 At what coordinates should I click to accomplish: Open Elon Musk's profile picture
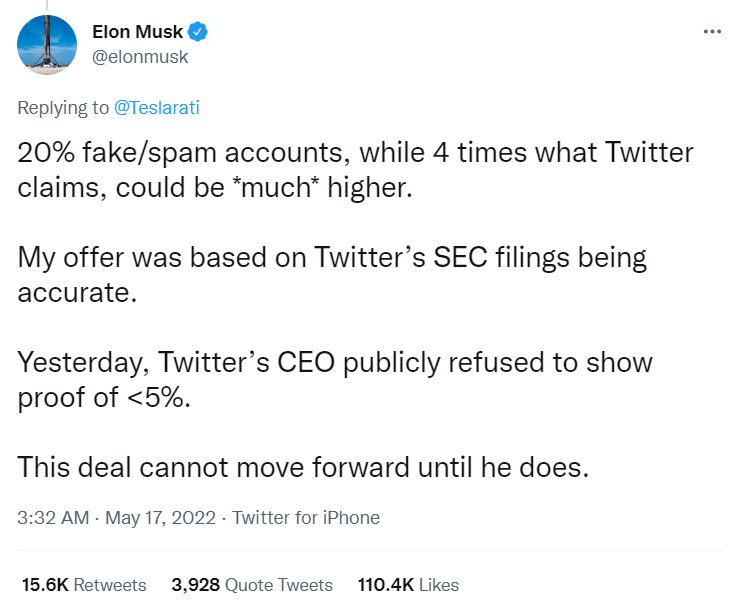click(48, 45)
